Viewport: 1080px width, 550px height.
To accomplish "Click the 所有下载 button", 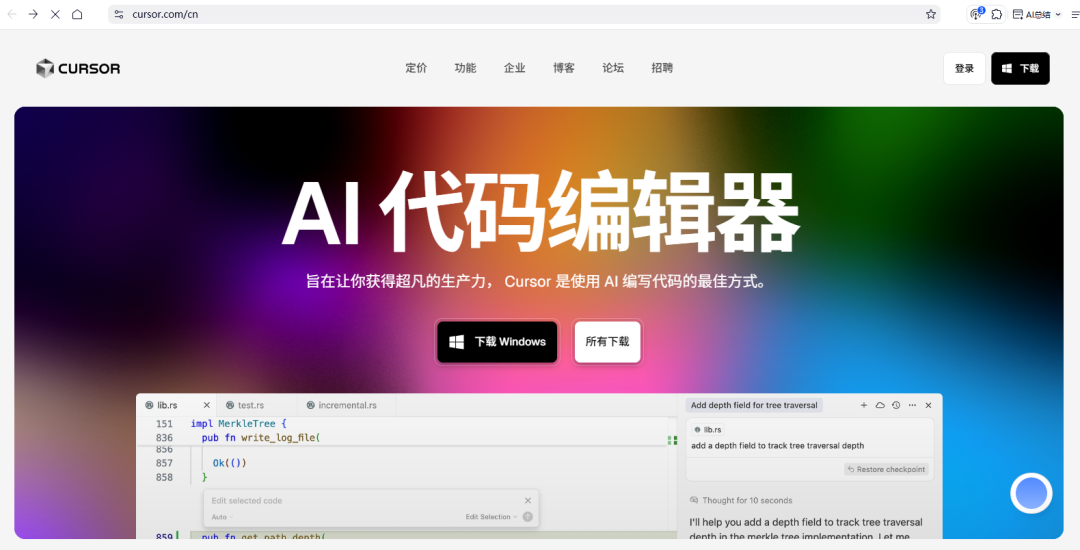I will (x=607, y=342).
